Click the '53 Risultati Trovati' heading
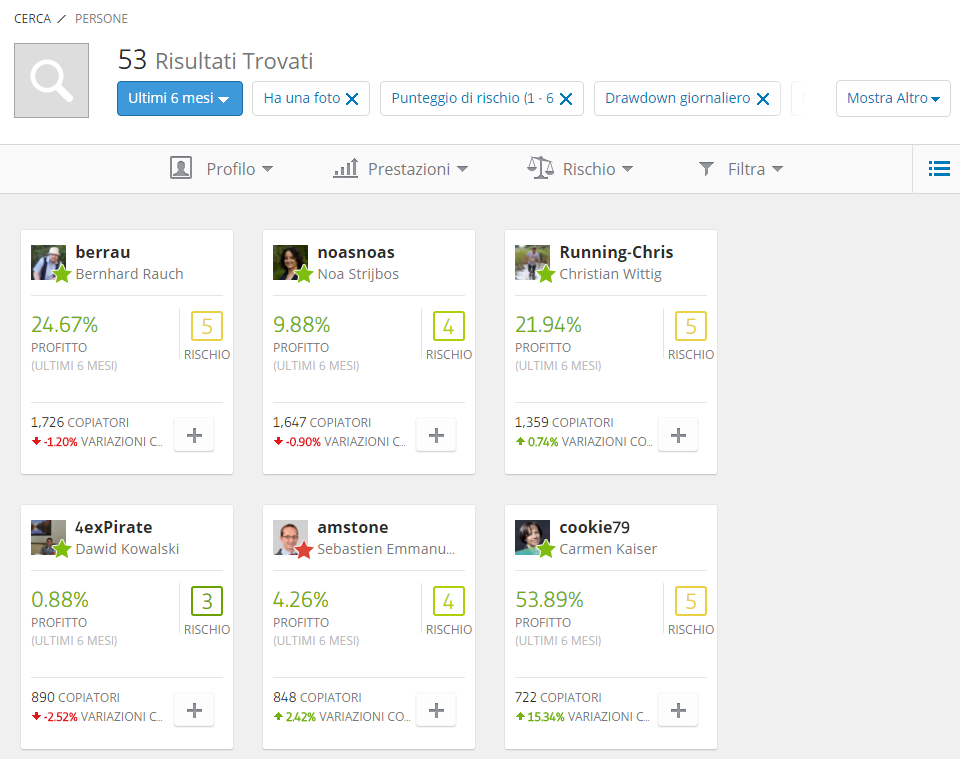The height and width of the screenshot is (759, 960). click(216, 60)
